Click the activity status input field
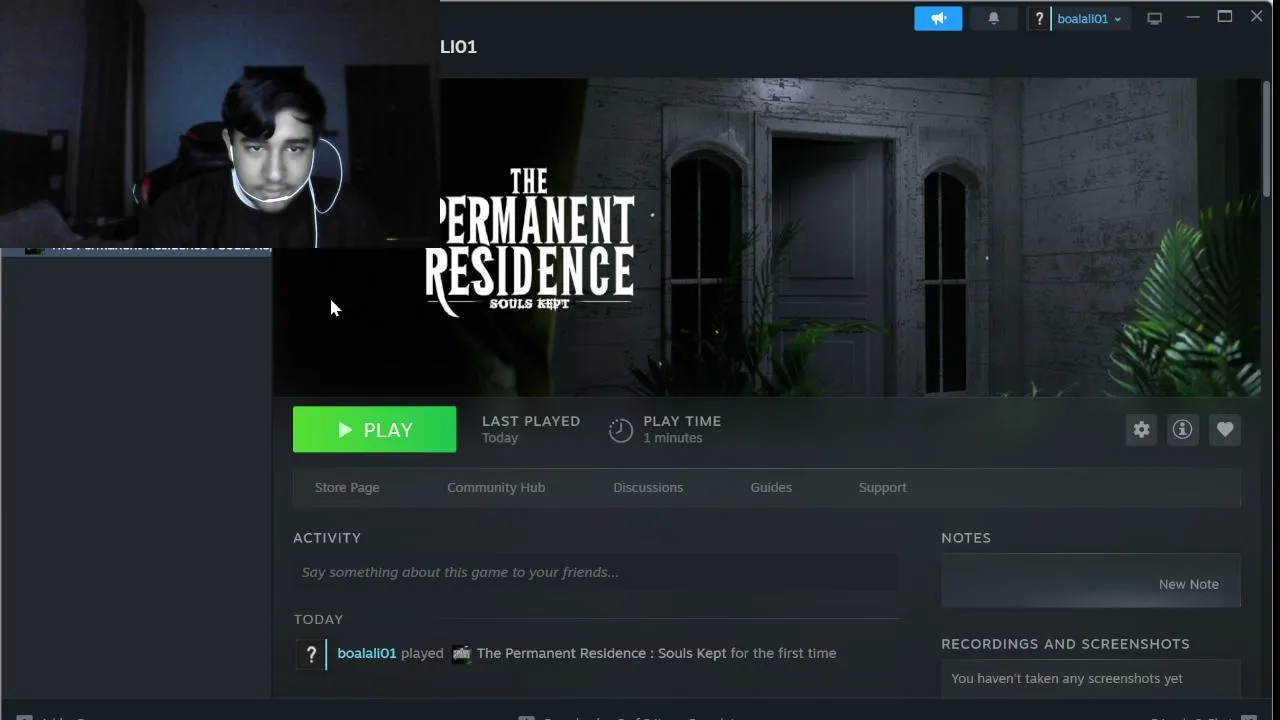 (596, 572)
